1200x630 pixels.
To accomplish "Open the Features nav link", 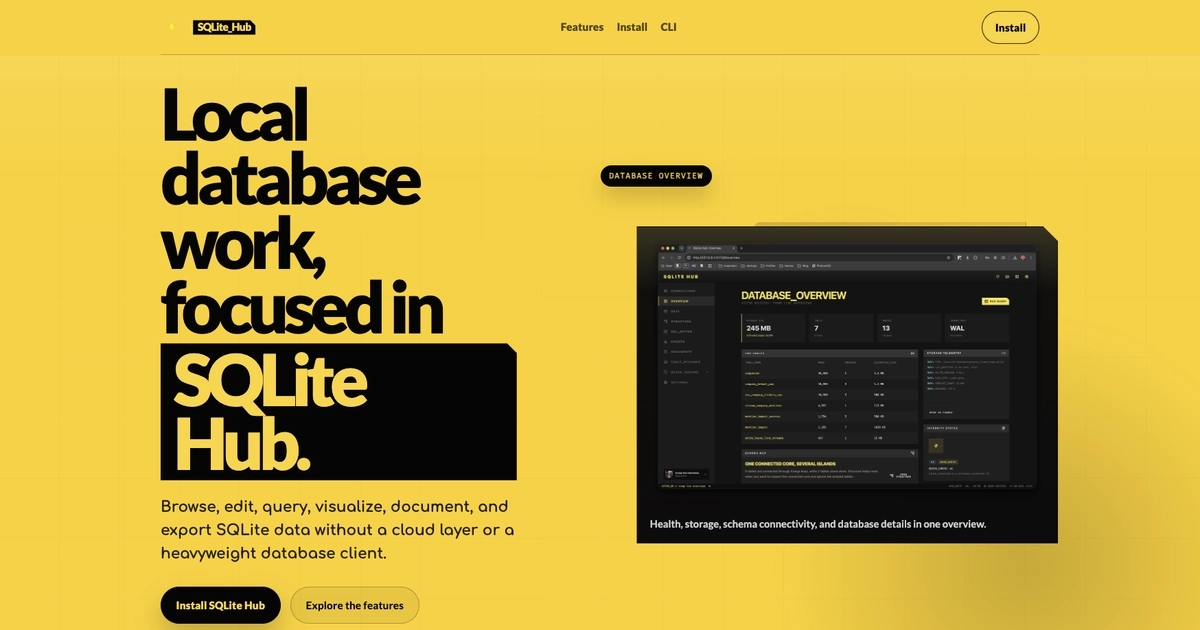I will [x=582, y=27].
